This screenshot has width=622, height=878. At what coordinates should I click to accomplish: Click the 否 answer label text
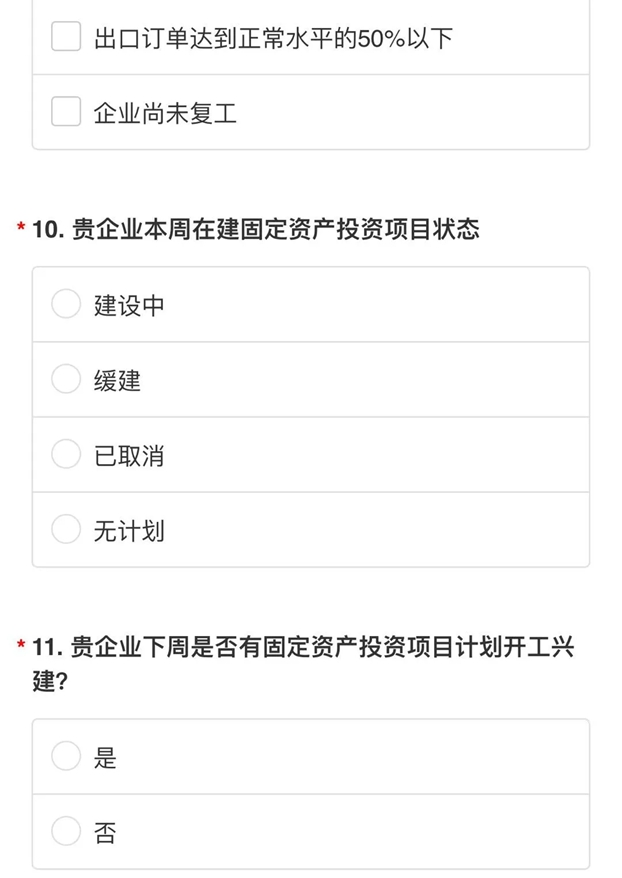pos(105,833)
